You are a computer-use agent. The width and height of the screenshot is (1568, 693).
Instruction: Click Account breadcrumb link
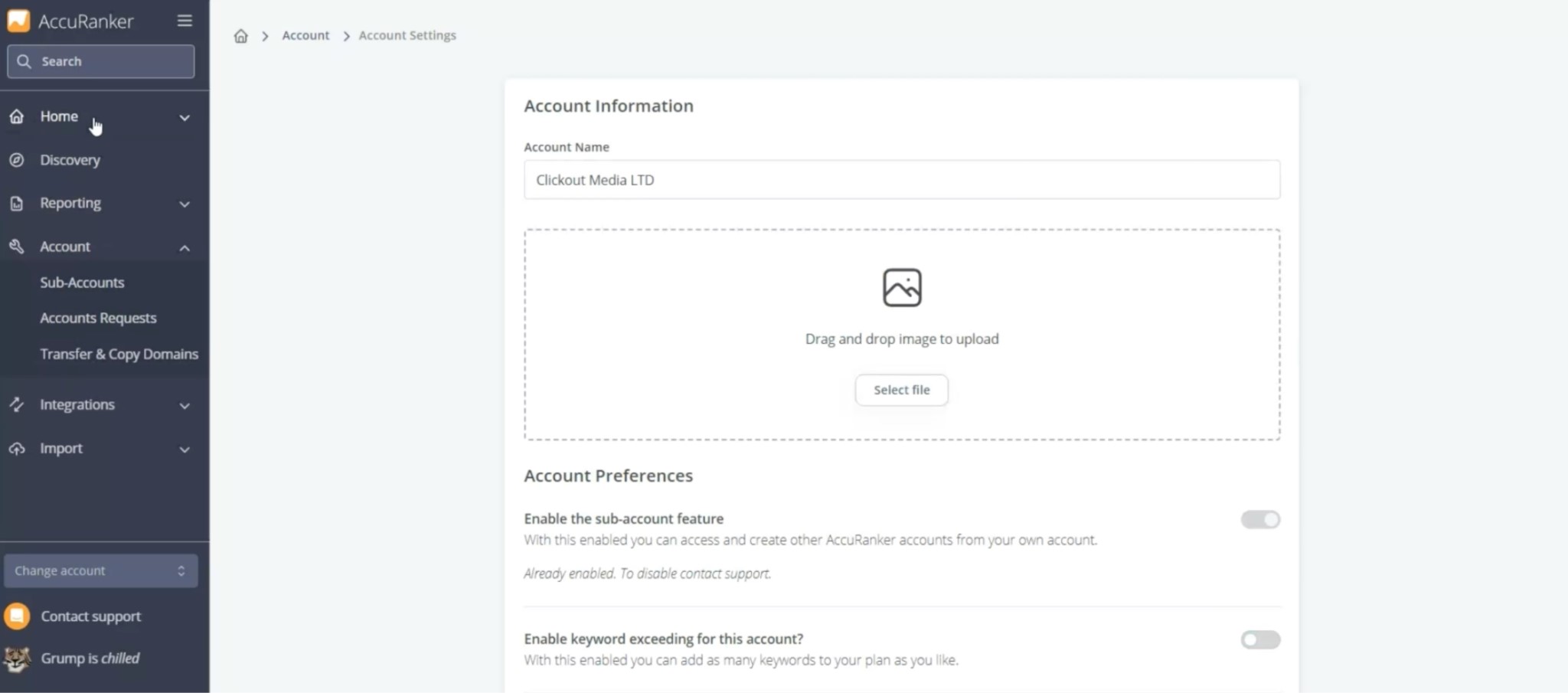tap(305, 35)
